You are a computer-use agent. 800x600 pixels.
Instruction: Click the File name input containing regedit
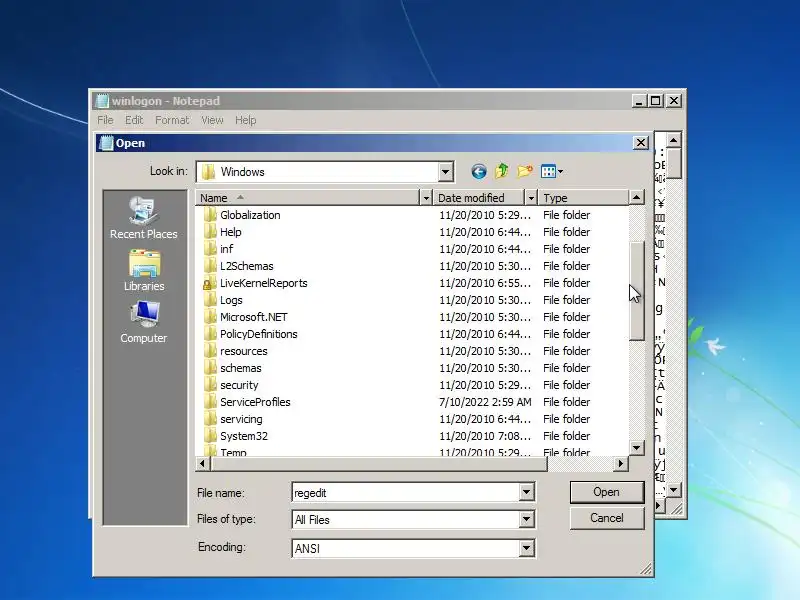point(406,492)
